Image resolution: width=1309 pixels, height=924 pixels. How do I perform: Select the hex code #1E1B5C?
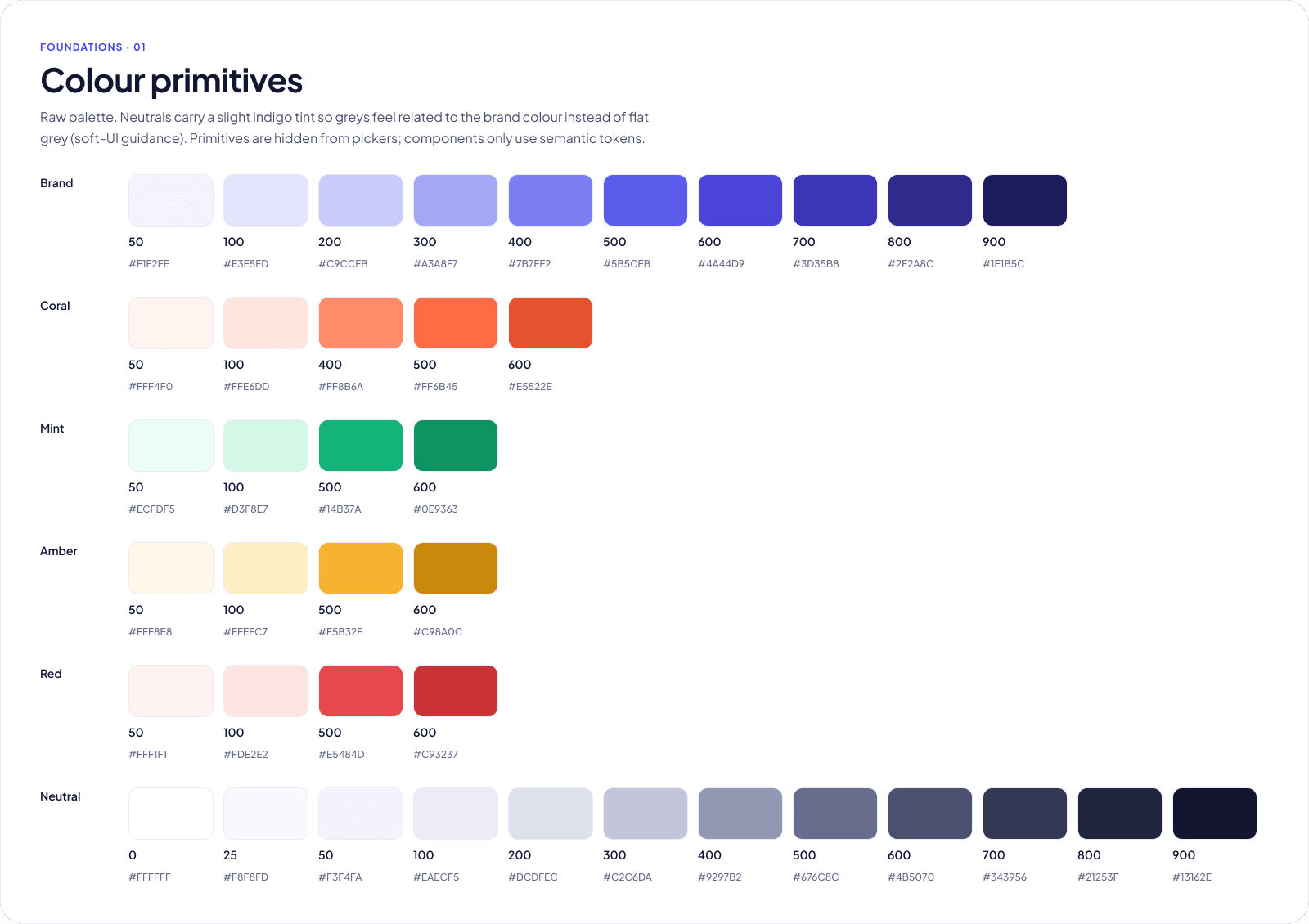pyautogui.click(x=1004, y=264)
